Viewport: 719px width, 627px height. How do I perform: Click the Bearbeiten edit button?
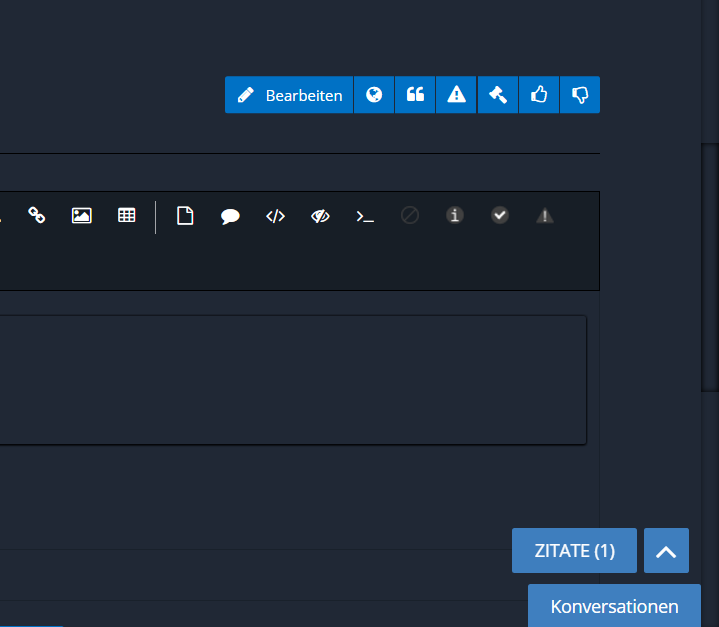click(289, 95)
